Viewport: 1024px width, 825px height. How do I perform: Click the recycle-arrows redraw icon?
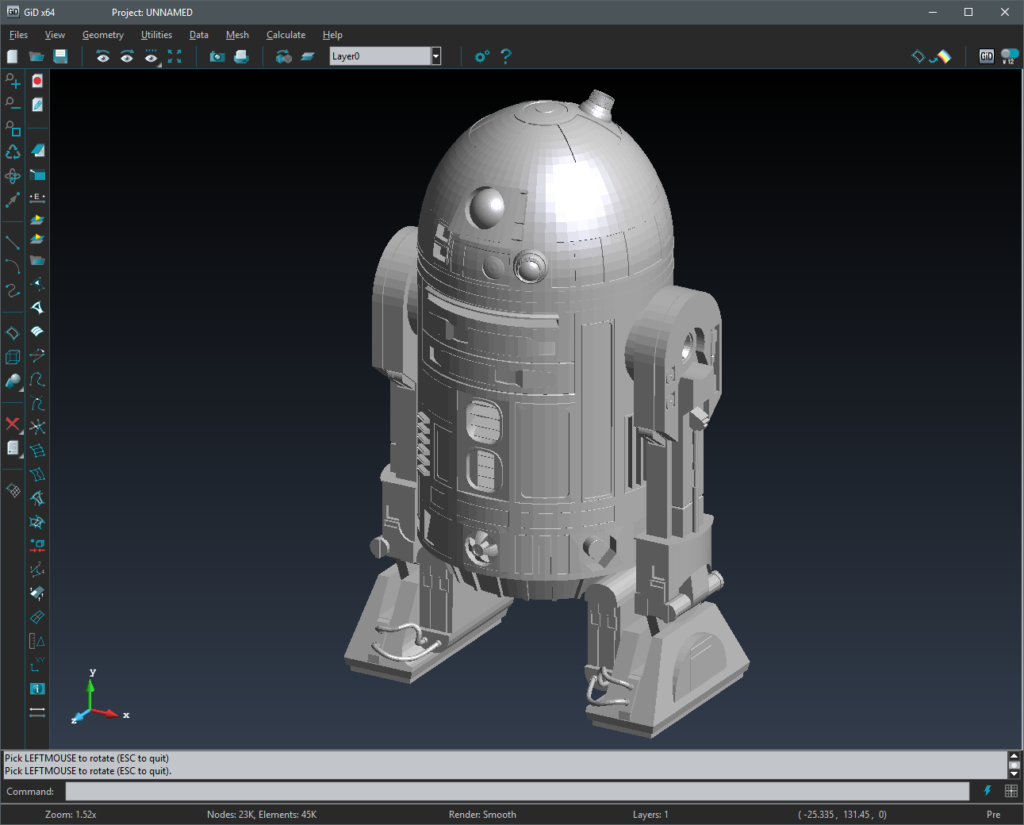(x=12, y=152)
